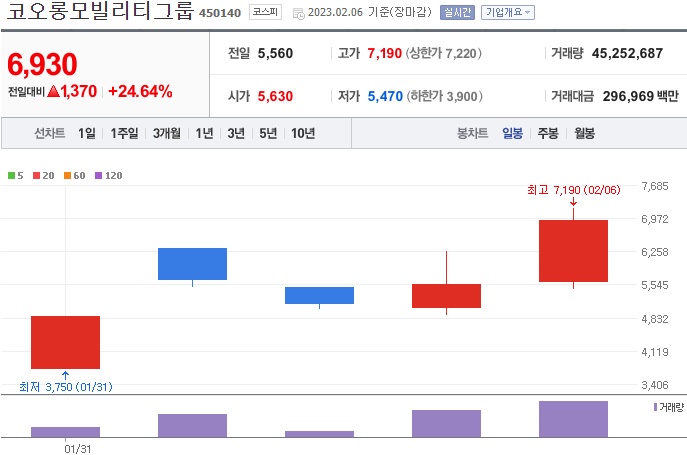Click the 02/06 red candlestick under 최고

tap(574, 251)
